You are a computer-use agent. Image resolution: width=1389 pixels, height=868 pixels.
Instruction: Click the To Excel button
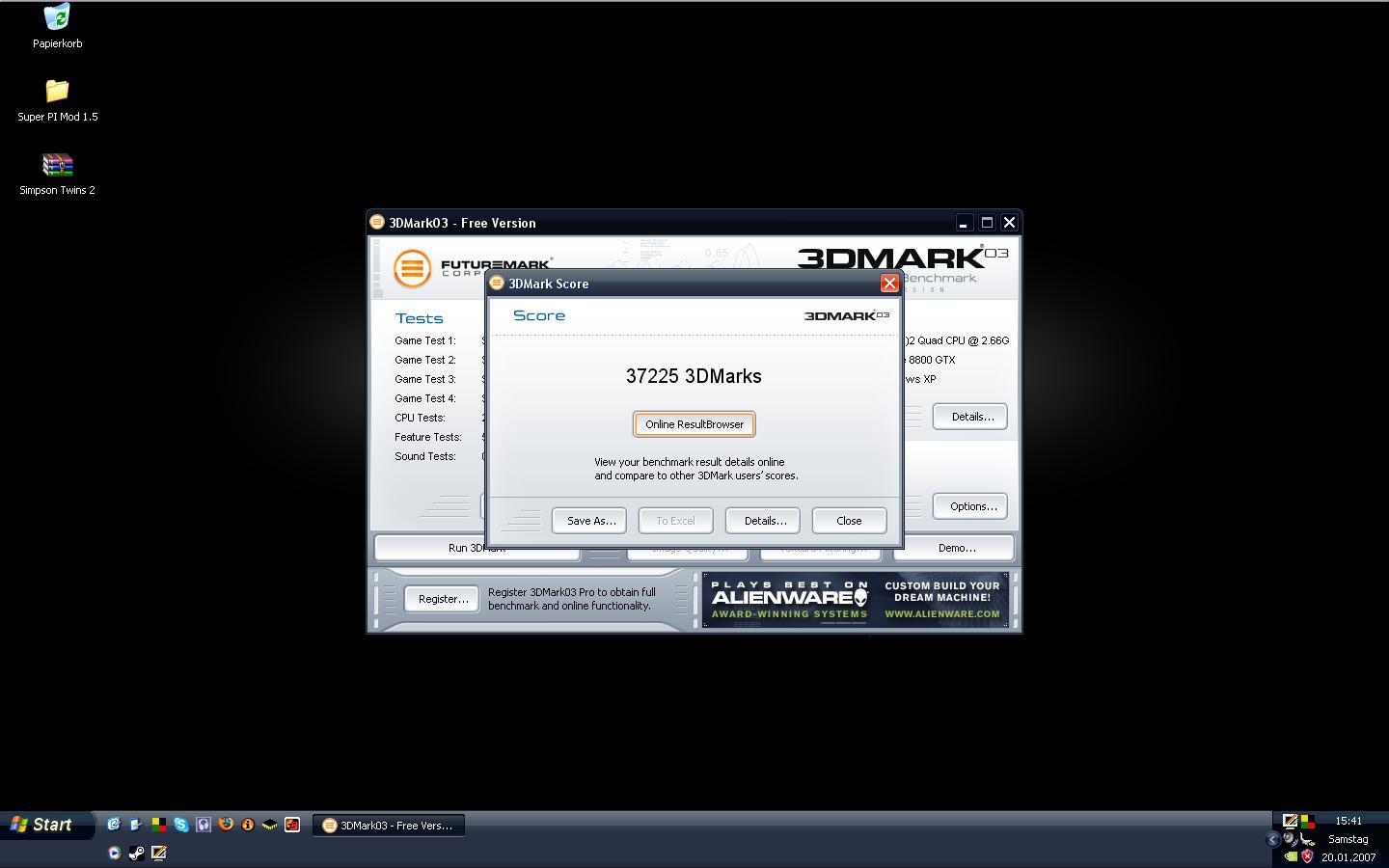click(675, 521)
